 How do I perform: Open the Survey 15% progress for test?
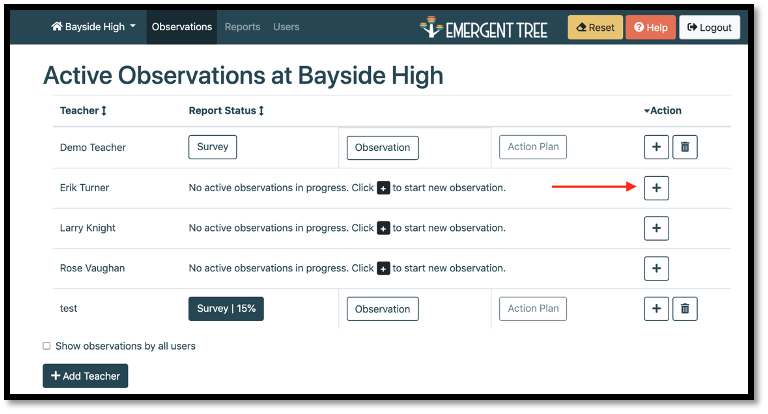click(x=226, y=308)
